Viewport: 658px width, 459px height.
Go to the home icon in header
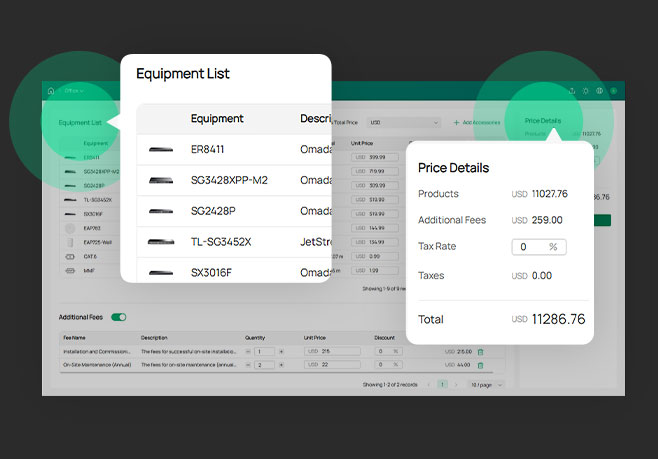point(51,91)
